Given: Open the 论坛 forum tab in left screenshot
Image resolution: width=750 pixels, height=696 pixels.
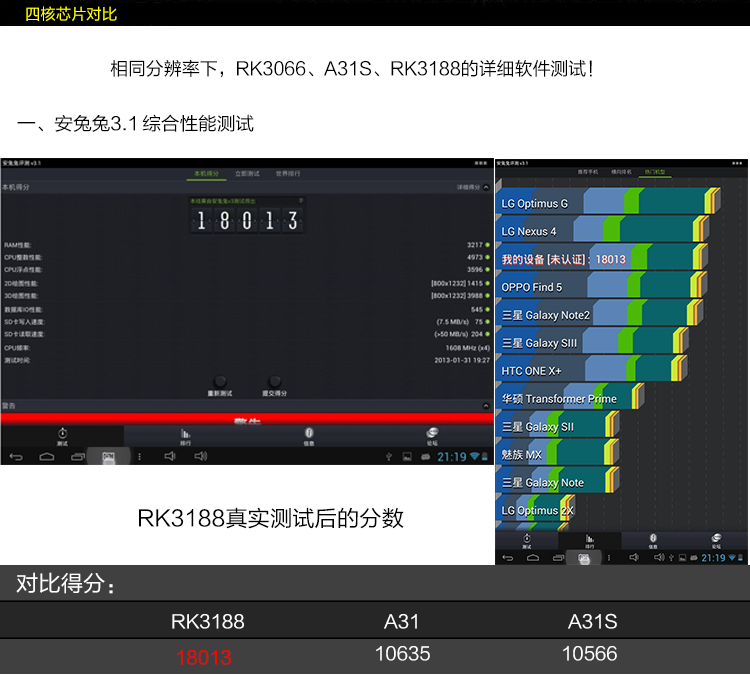Looking at the screenshot, I should tap(432, 436).
